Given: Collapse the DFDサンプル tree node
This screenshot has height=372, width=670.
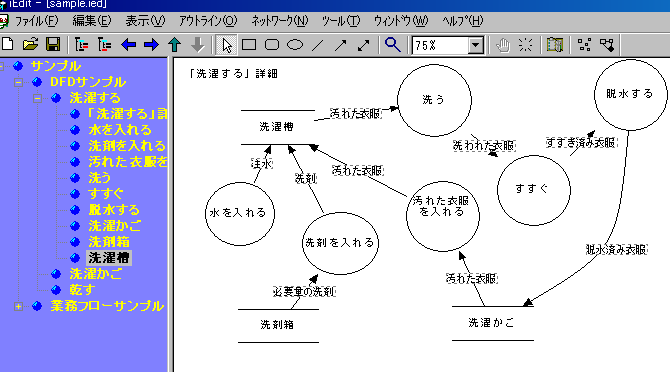Looking at the screenshot, I should pyautogui.click(x=18, y=82).
